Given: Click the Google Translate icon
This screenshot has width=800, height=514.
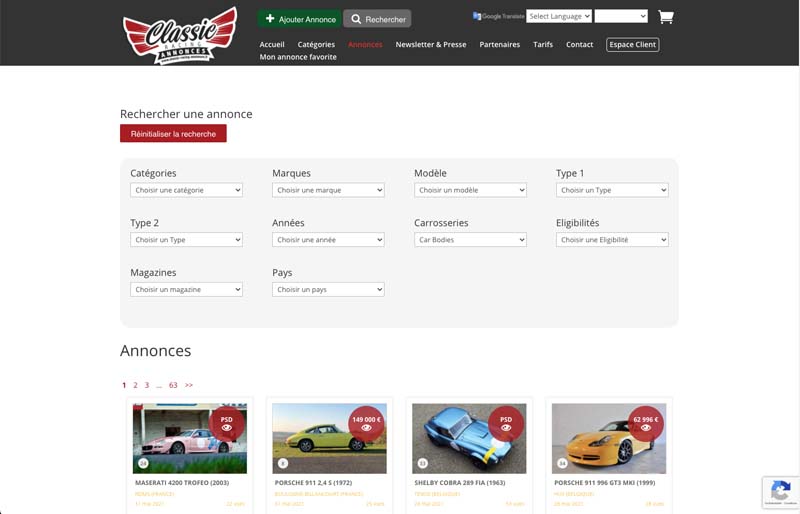Looking at the screenshot, I should pos(477,16).
